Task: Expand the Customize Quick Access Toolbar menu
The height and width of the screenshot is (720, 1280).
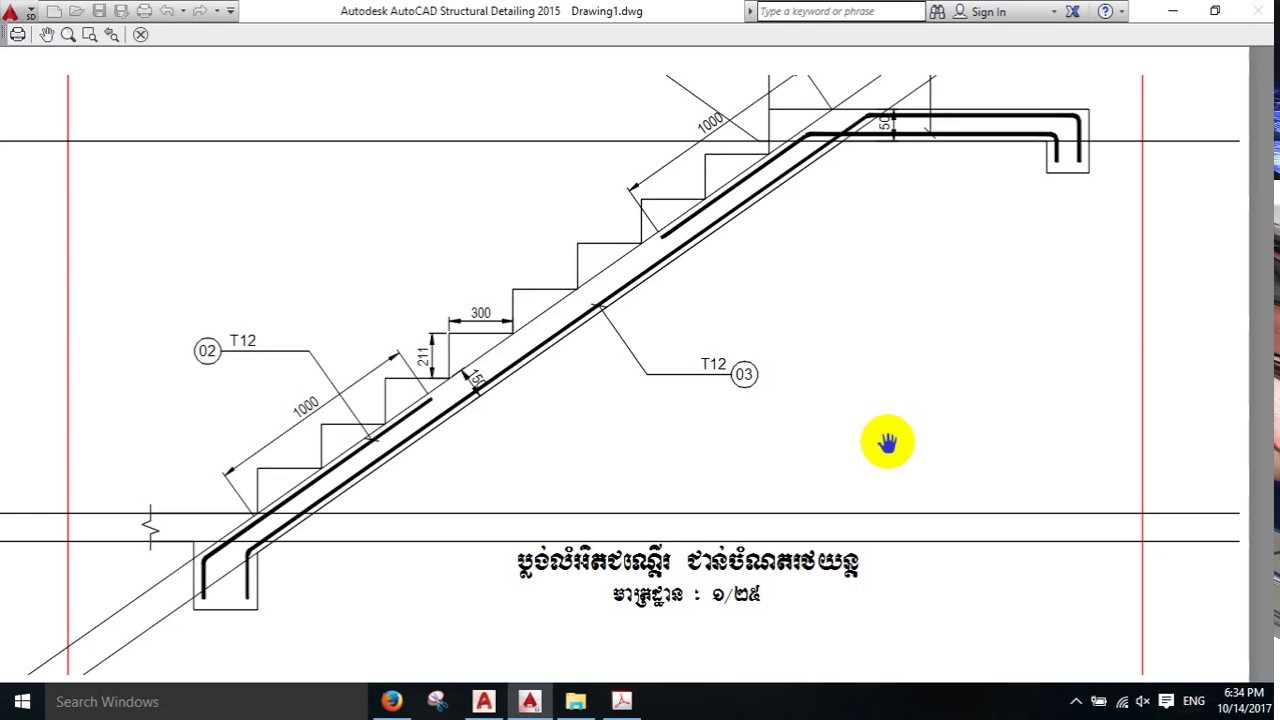Action: click(231, 11)
